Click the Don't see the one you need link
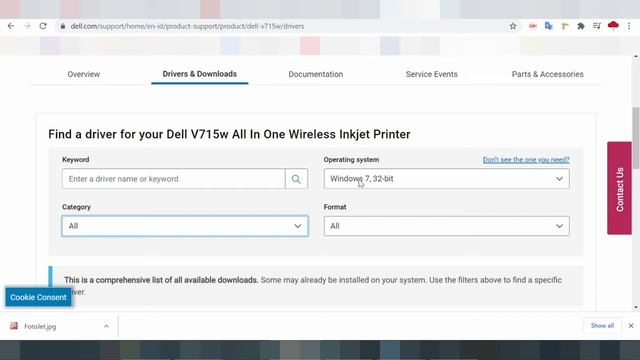640x360 pixels. [526, 160]
